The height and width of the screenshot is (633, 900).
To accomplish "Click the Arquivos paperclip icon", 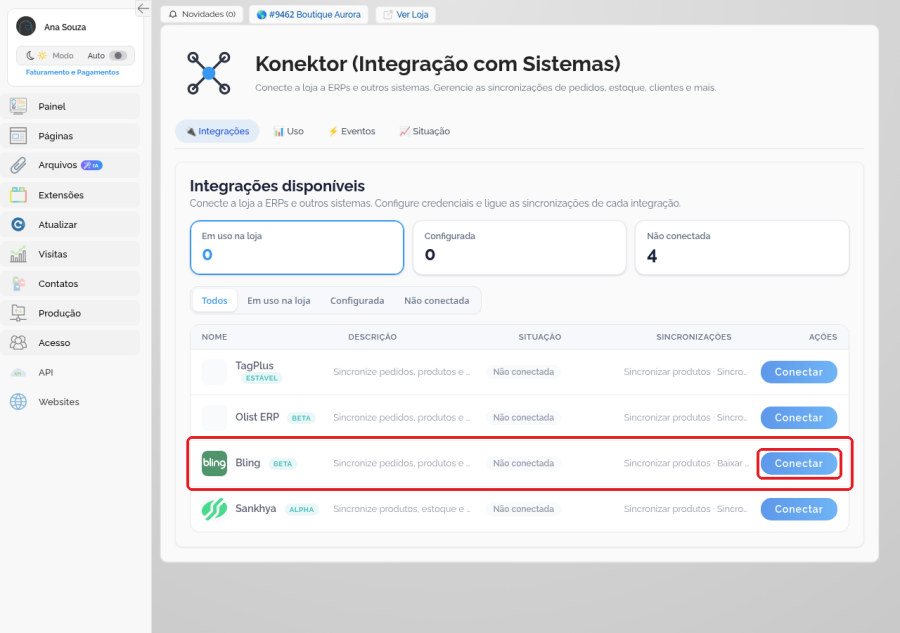I will click(x=18, y=165).
